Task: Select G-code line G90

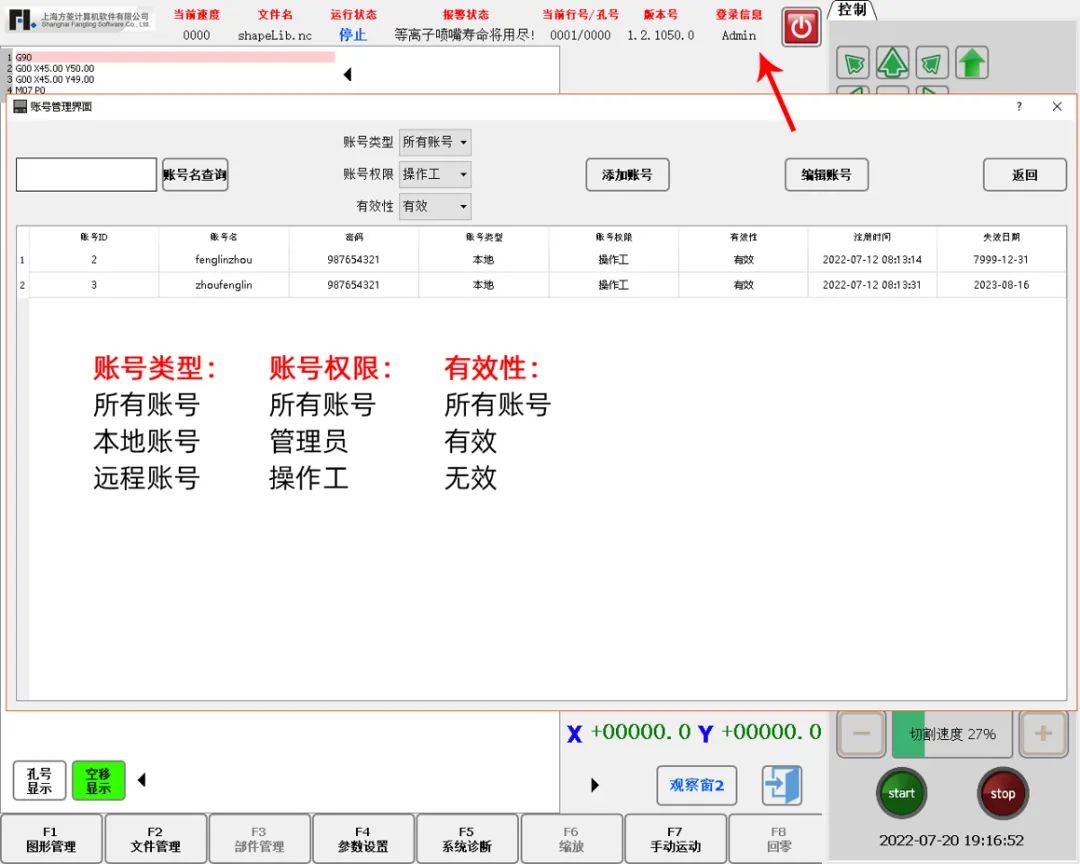Action: point(174,57)
